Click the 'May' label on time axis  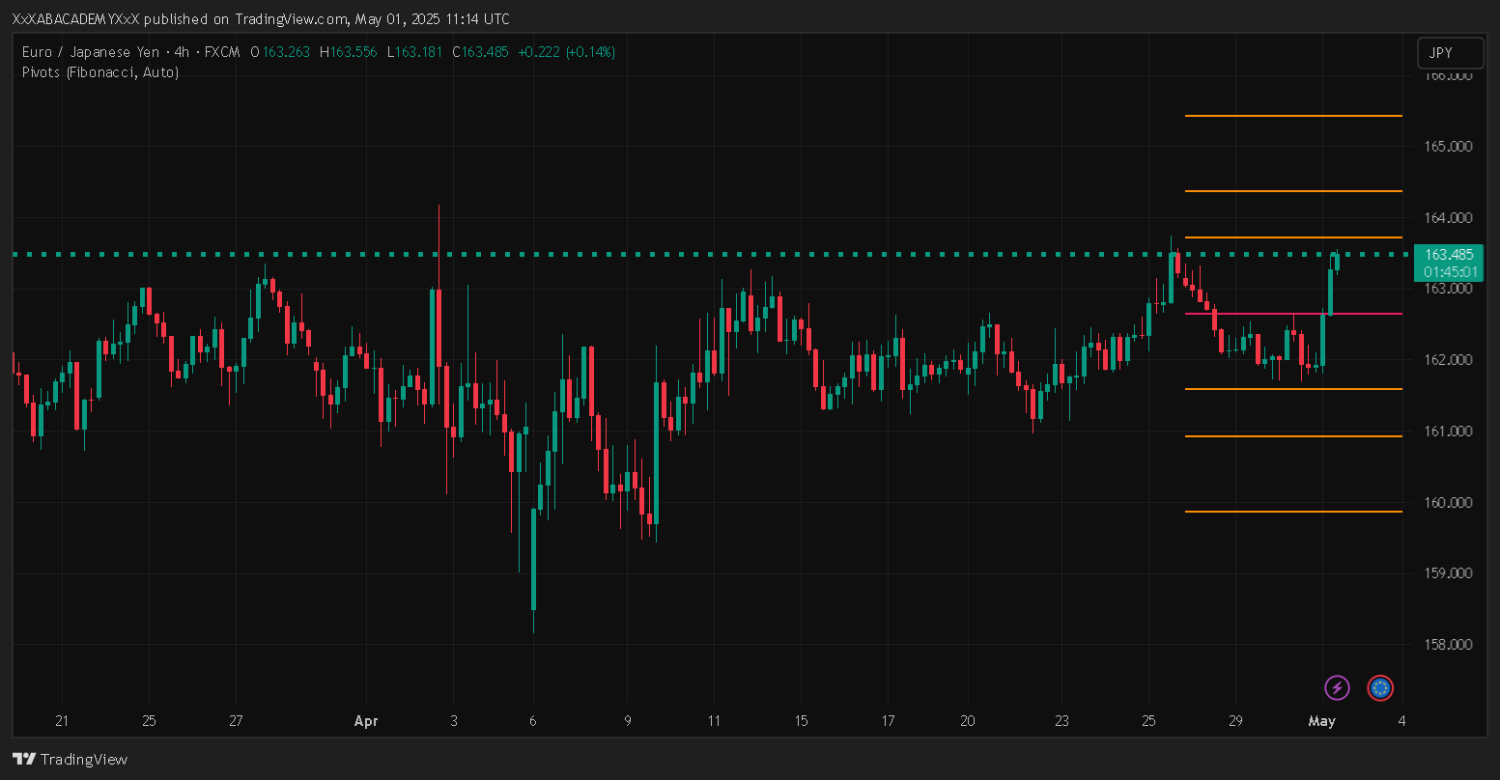coord(1322,721)
